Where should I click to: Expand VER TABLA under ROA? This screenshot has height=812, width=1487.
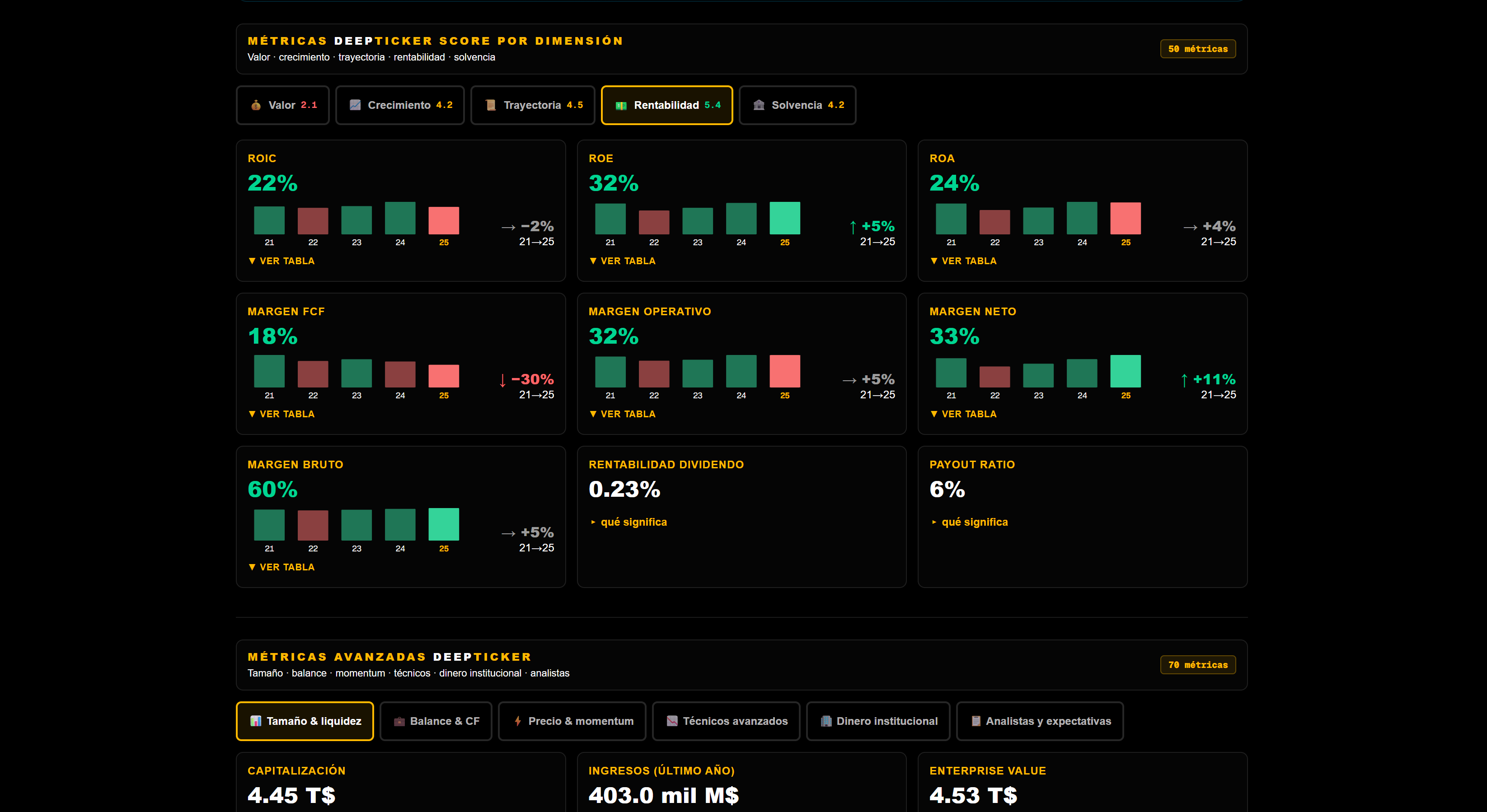(x=963, y=261)
